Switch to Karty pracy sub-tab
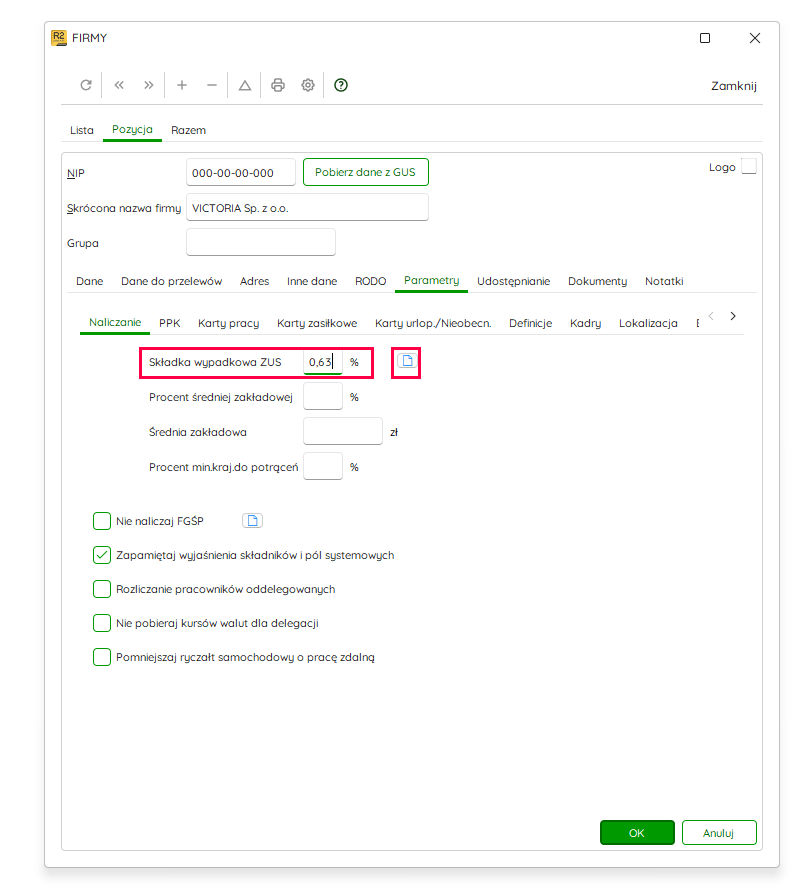The image size is (795, 888). (x=228, y=323)
